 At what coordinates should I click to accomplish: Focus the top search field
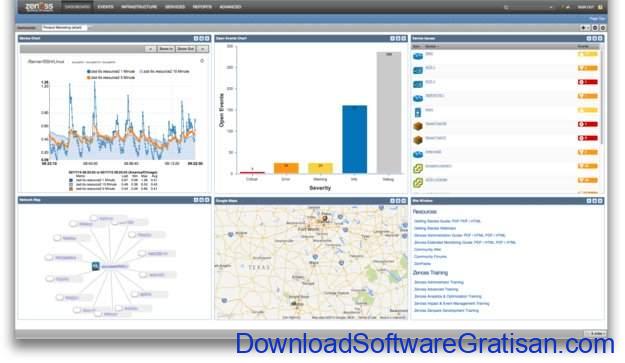tap(528, 7)
